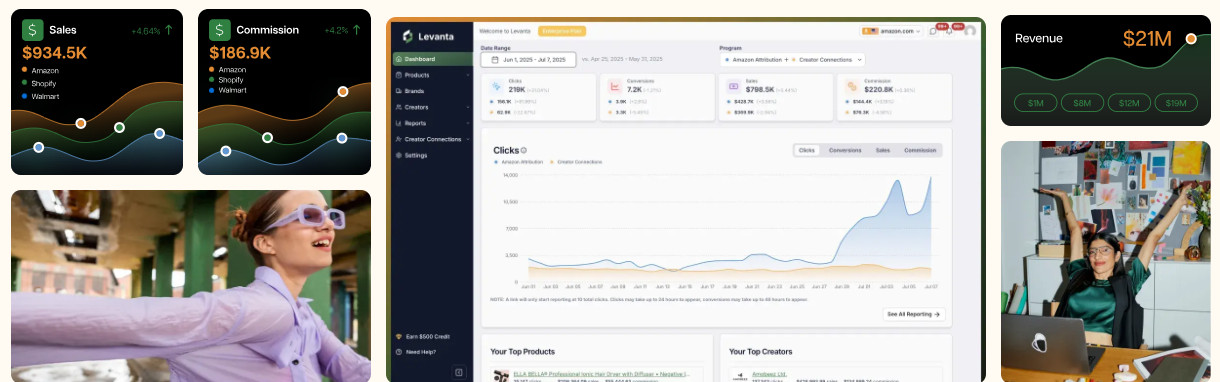1220x382 pixels.
Task: Open the amazon.com marketplace dropdown
Action: 892,31
